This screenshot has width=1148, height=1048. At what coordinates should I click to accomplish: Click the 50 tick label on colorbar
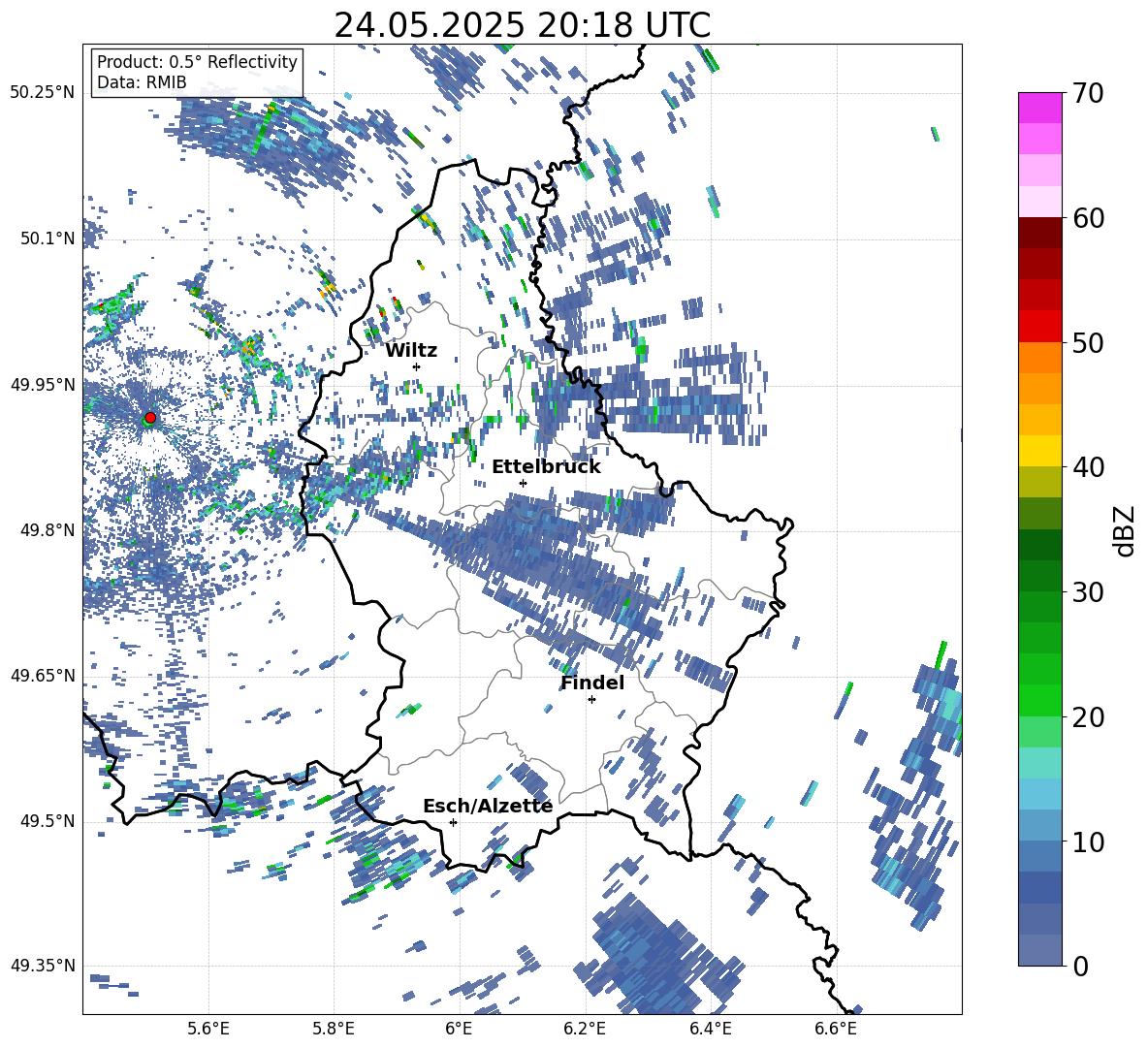tap(1088, 342)
